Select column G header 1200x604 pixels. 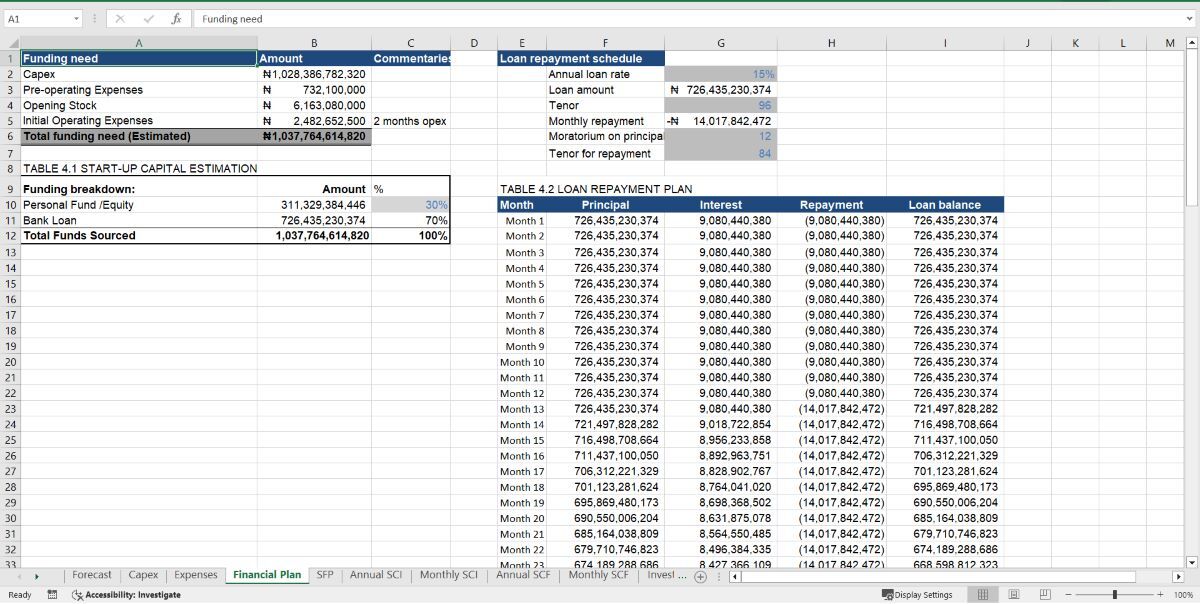721,43
